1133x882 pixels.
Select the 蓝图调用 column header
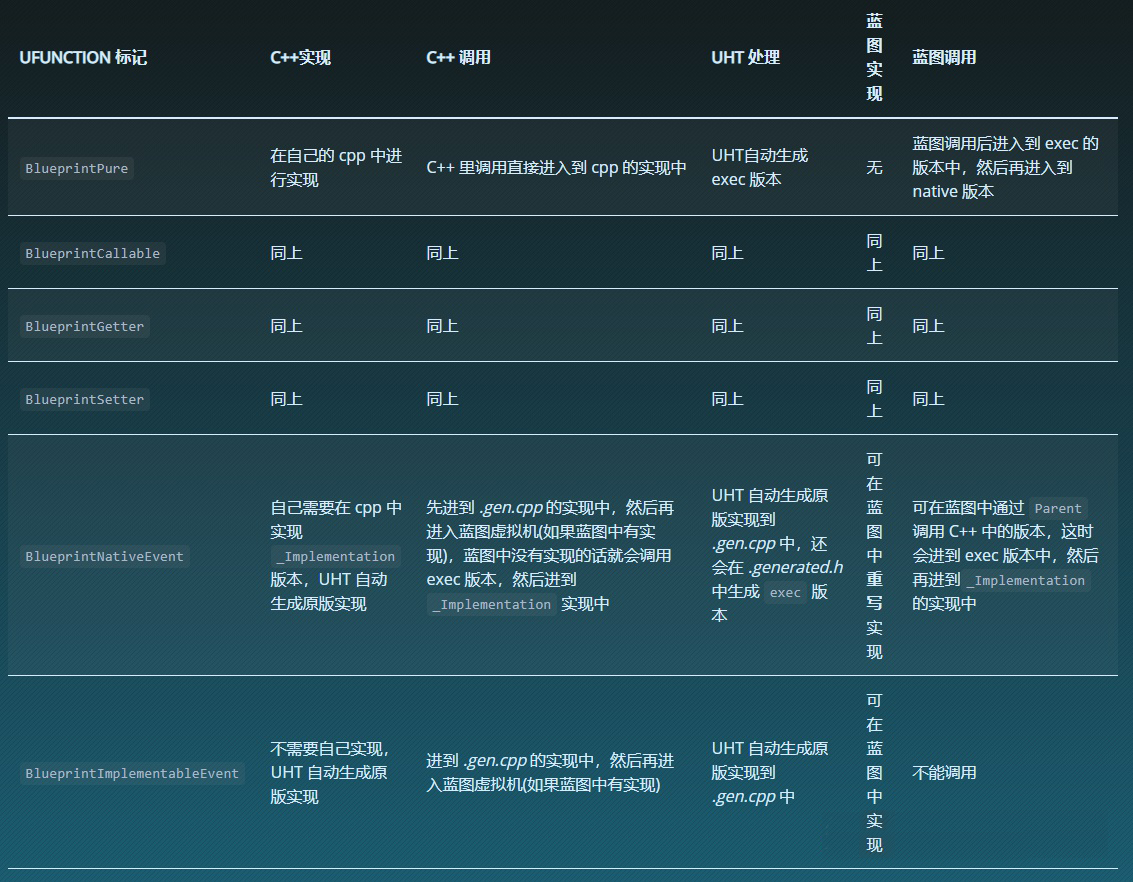tap(945, 57)
